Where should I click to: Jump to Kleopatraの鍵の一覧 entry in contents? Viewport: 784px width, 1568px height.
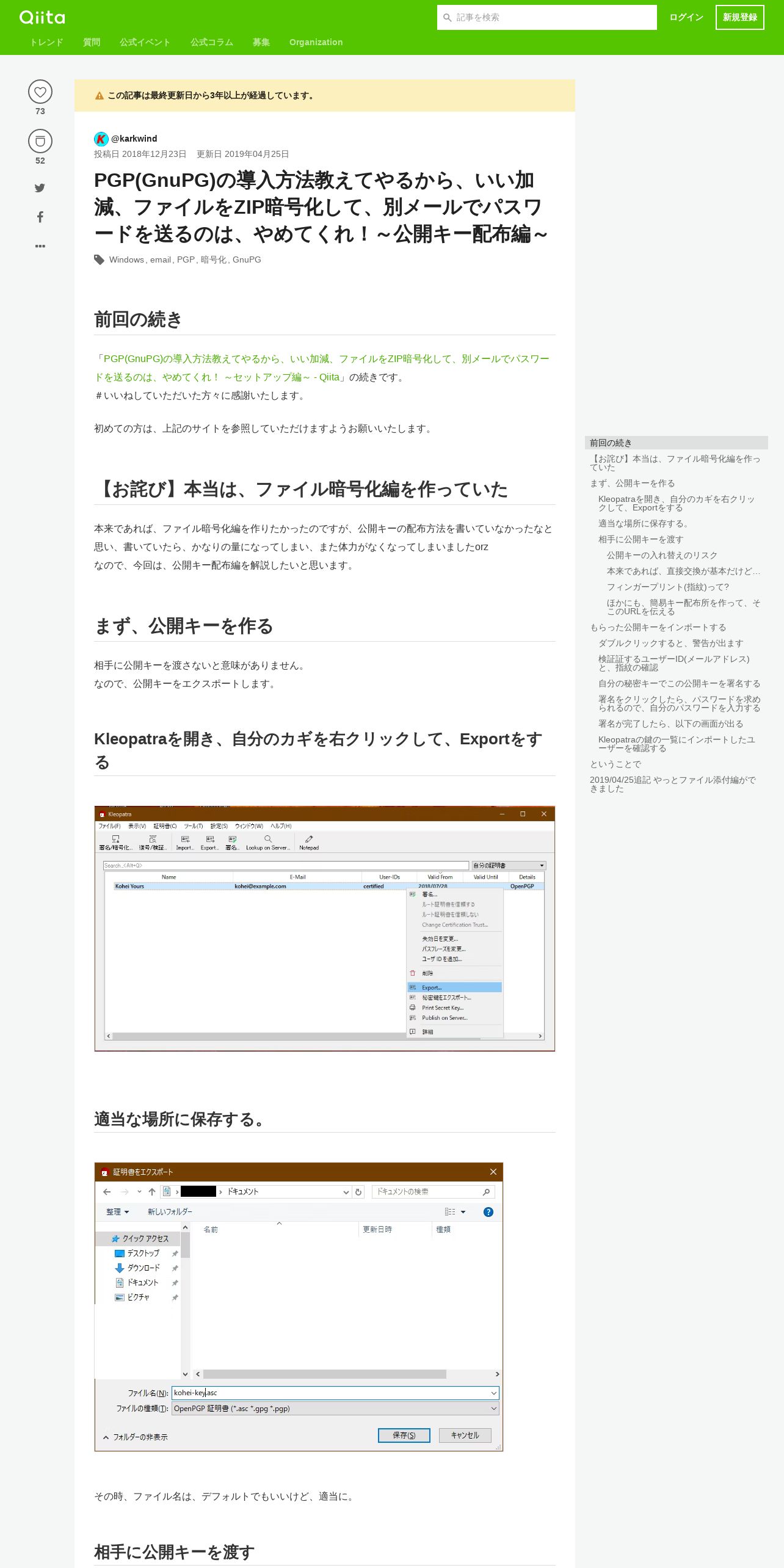(x=677, y=744)
